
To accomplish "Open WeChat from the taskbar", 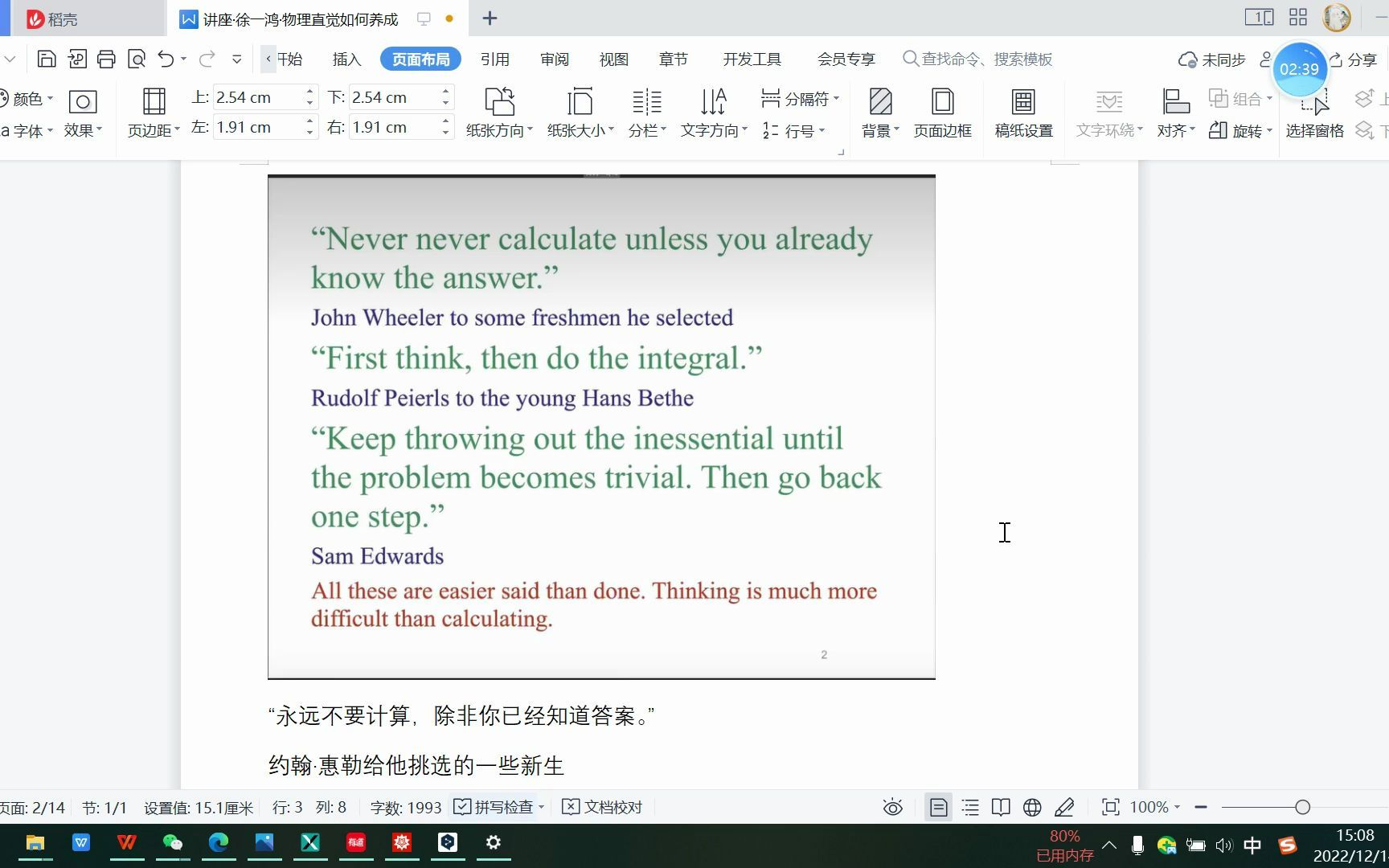I will tap(172, 842).
